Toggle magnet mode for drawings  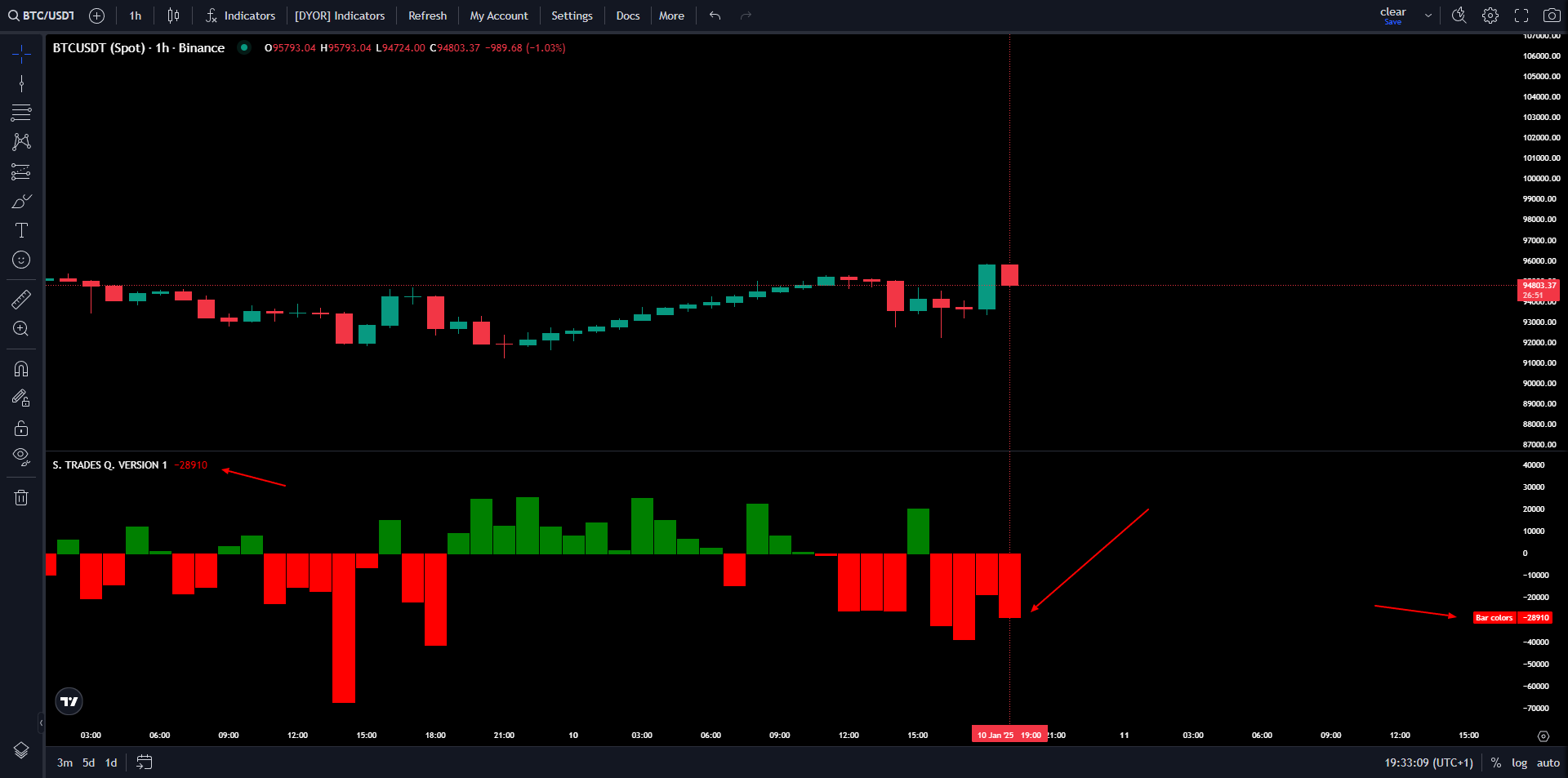point(21,369)
